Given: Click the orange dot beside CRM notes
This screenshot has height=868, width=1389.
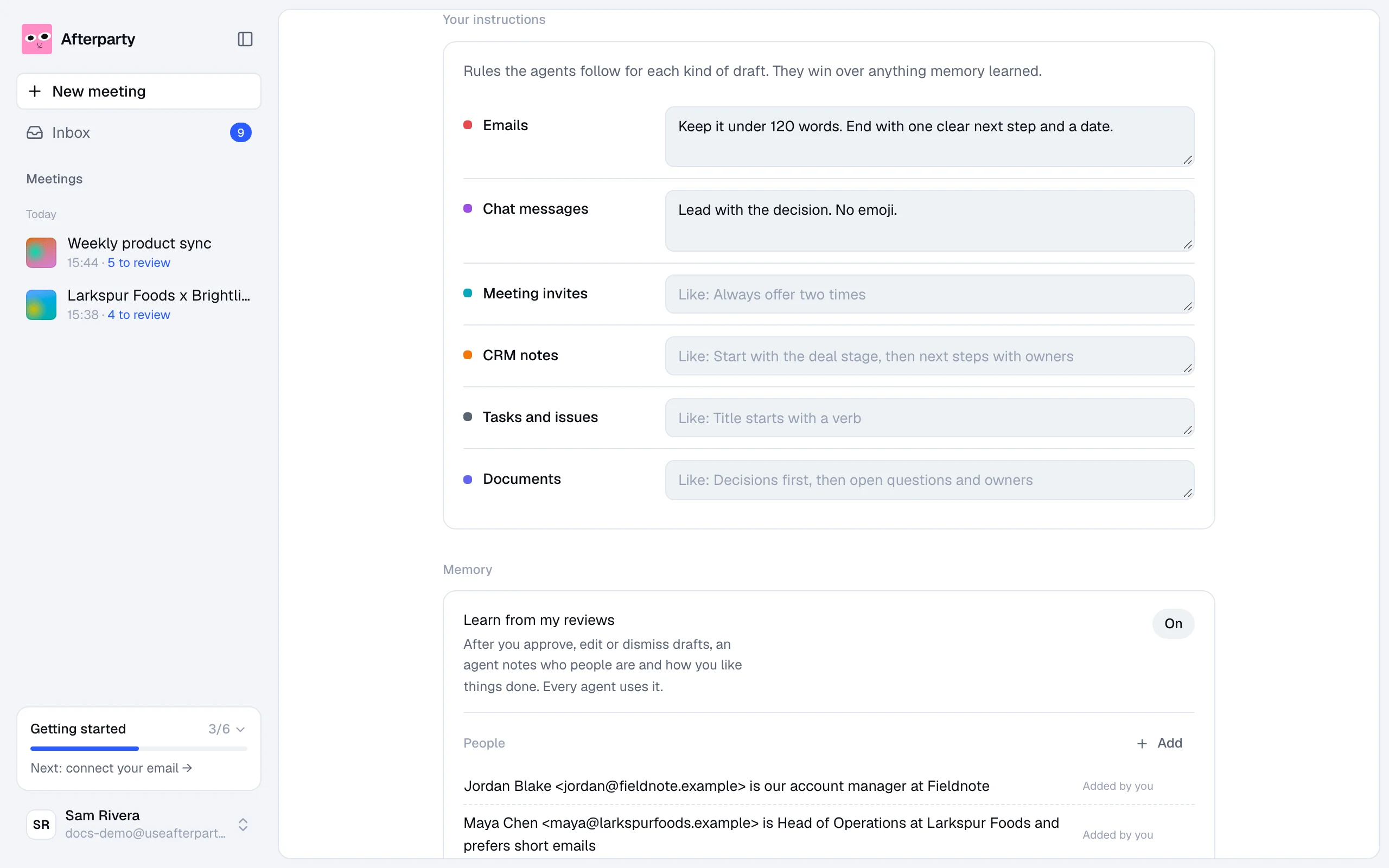Looking at the screenshot, I should [468, 355].
